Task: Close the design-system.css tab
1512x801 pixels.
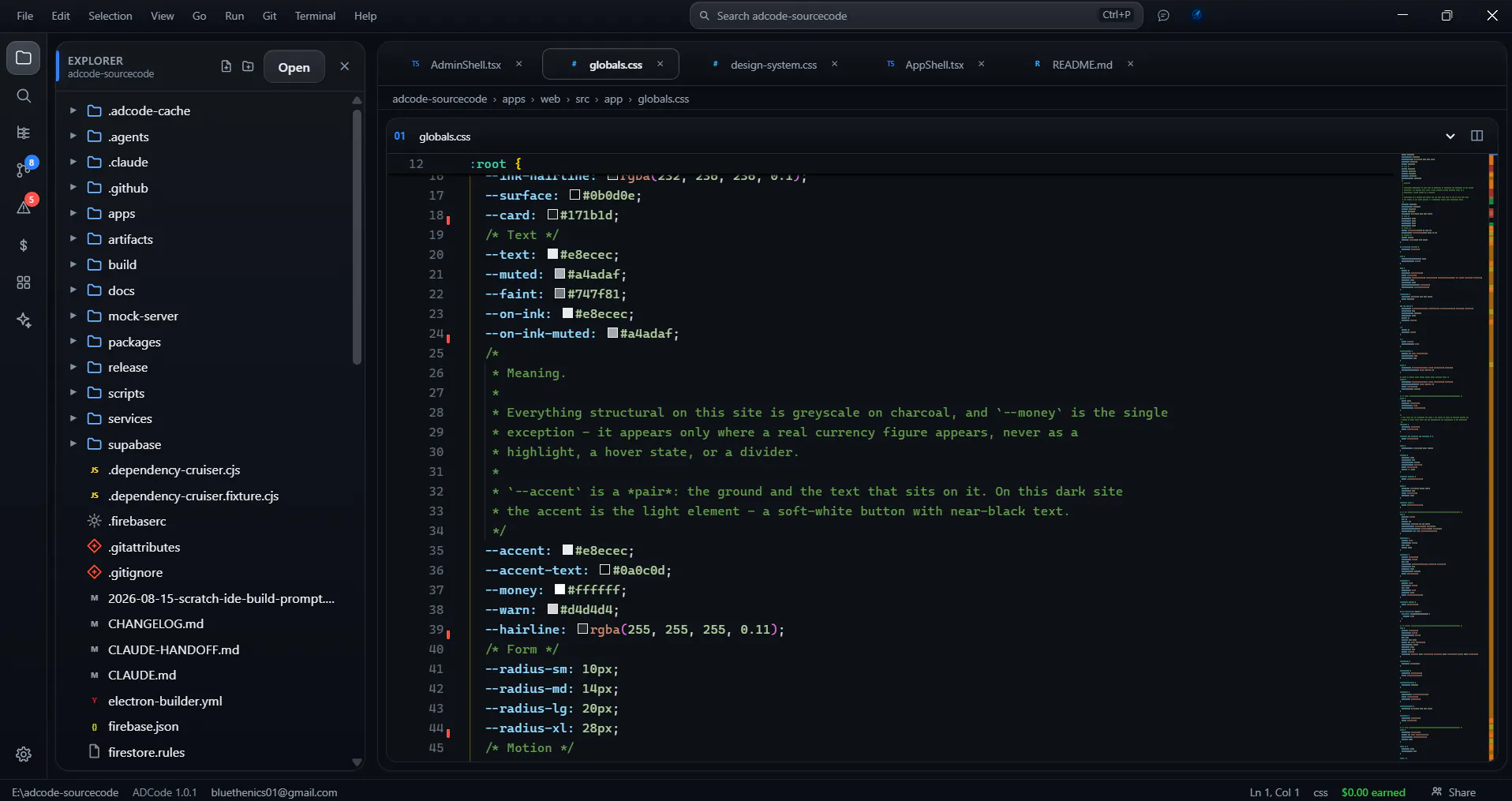Action: pyautogui.click(x=834, y=64)
